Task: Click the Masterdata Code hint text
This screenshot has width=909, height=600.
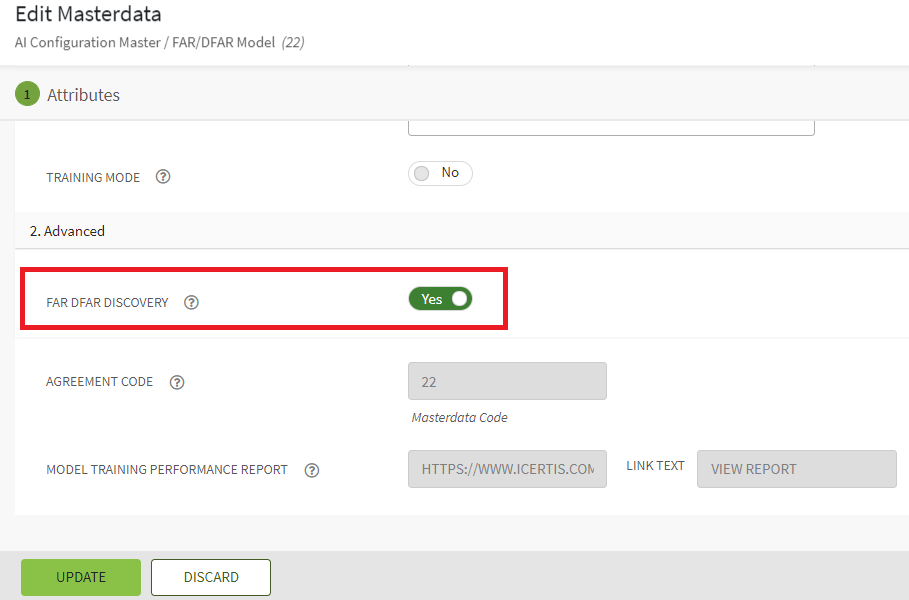Action: [x=459, y=417]
